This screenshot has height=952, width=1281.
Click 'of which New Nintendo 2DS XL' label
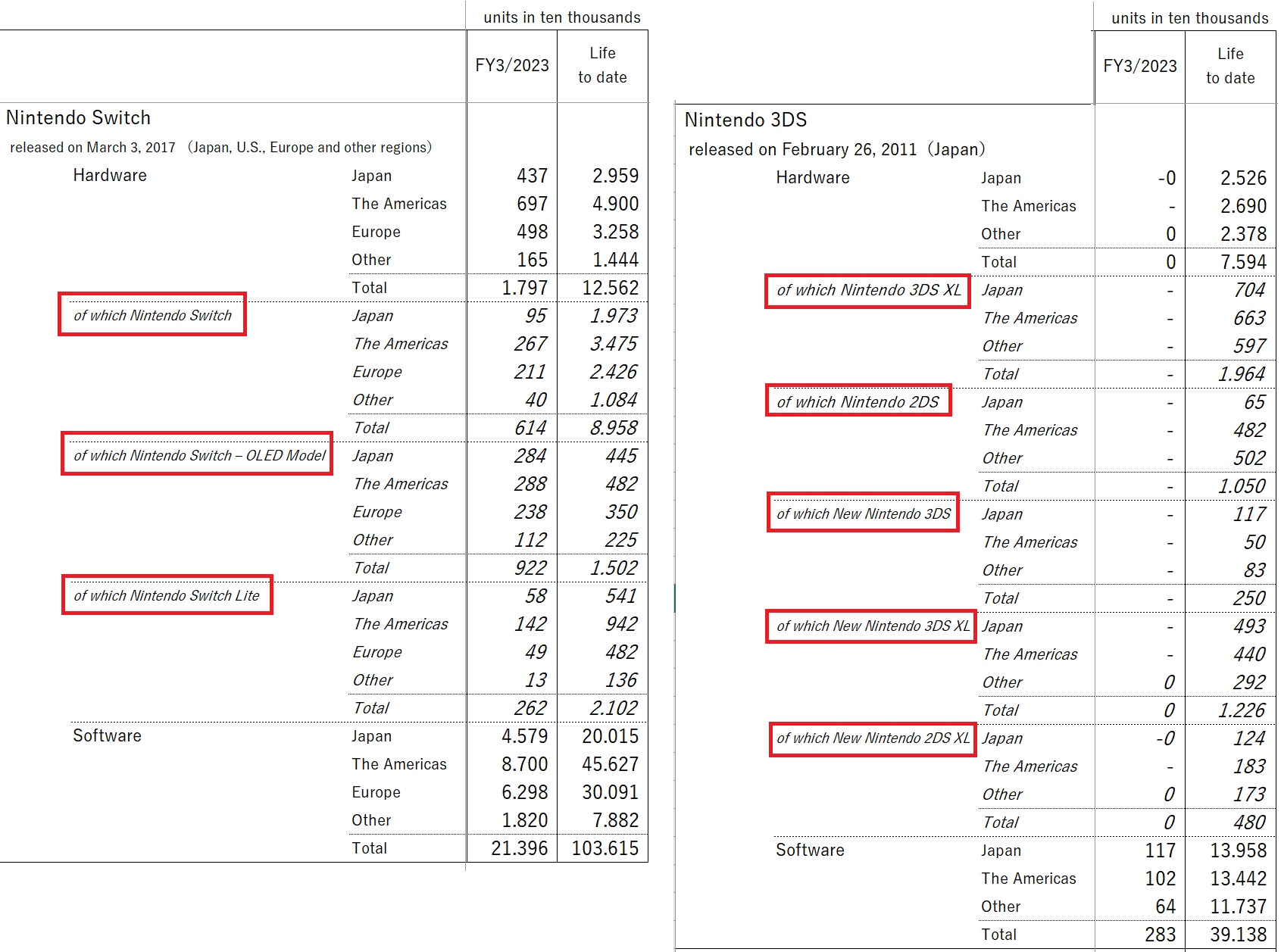[873, 738]
